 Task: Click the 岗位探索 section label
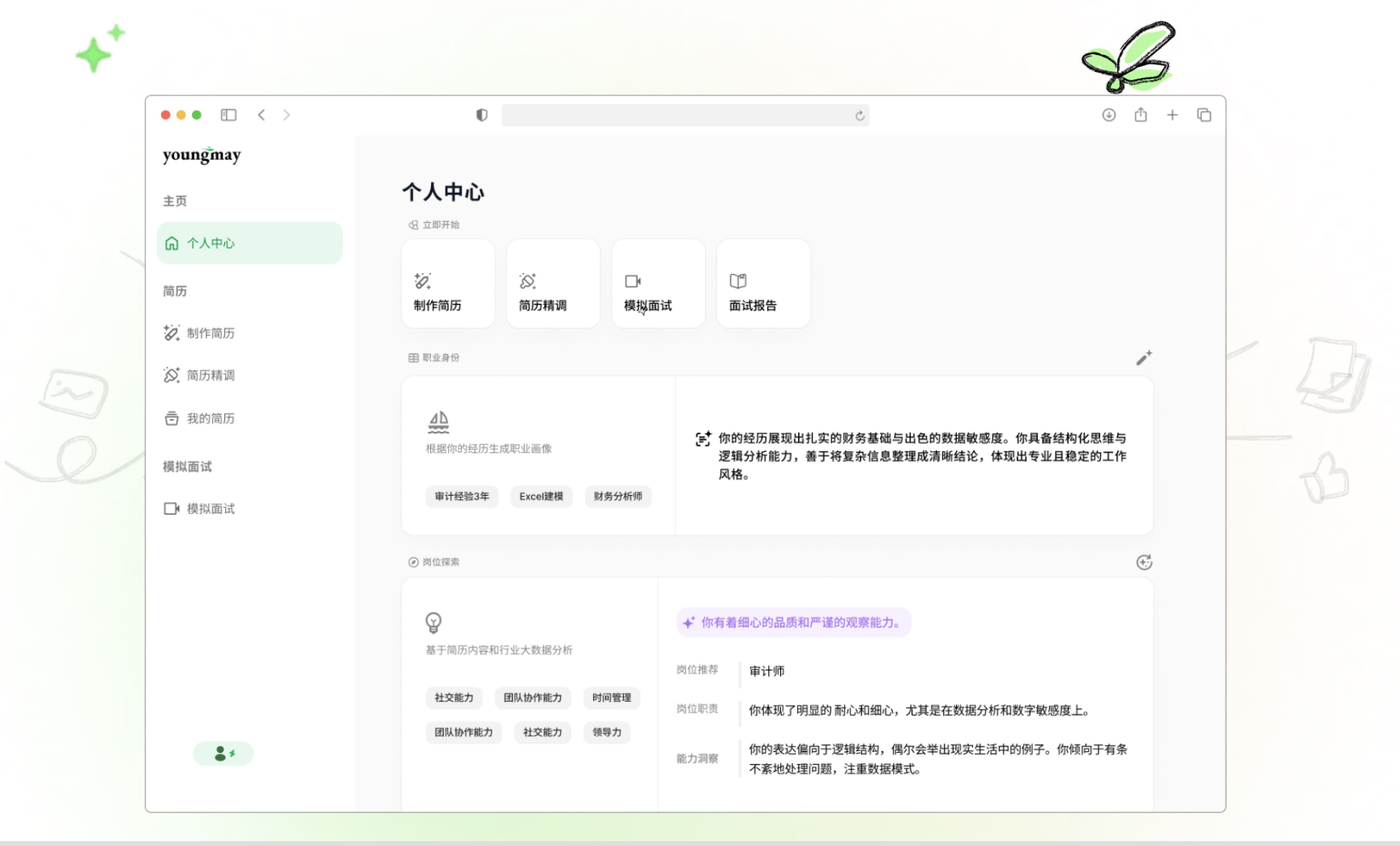(x=441, y=562)
